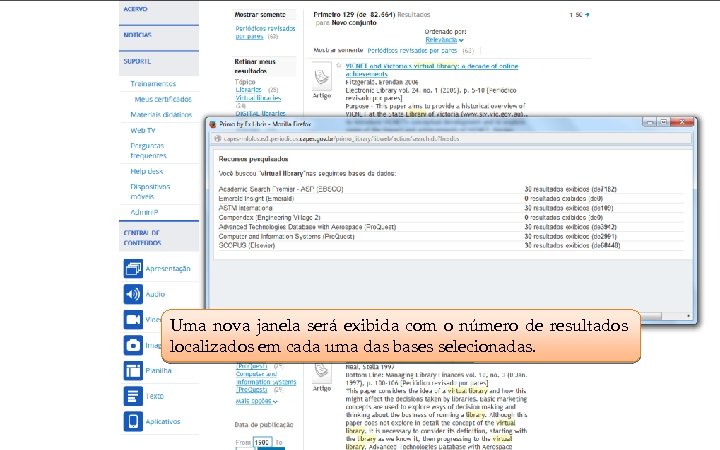
Task: Click the From year input field
Action: tap(262, 442)
